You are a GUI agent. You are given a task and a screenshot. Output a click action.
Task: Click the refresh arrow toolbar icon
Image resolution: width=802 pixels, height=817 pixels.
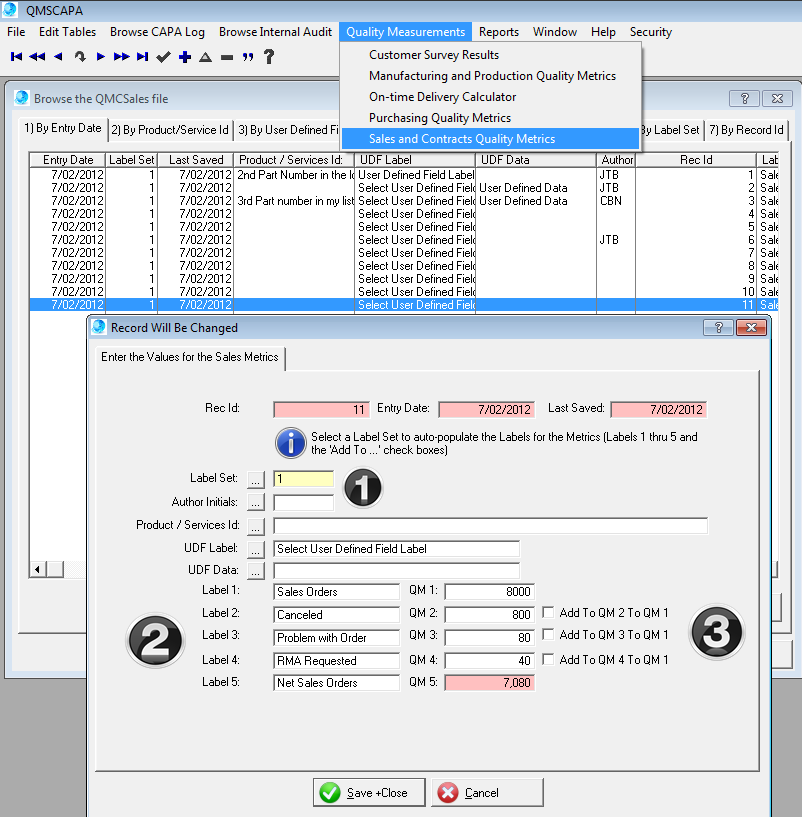tap(79, 57)
